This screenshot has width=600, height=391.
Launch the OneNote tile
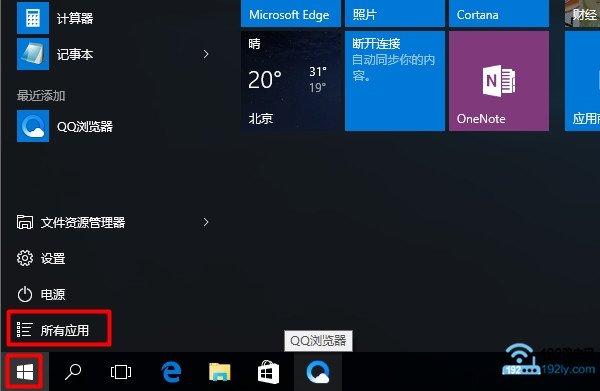tap(499, 81)
